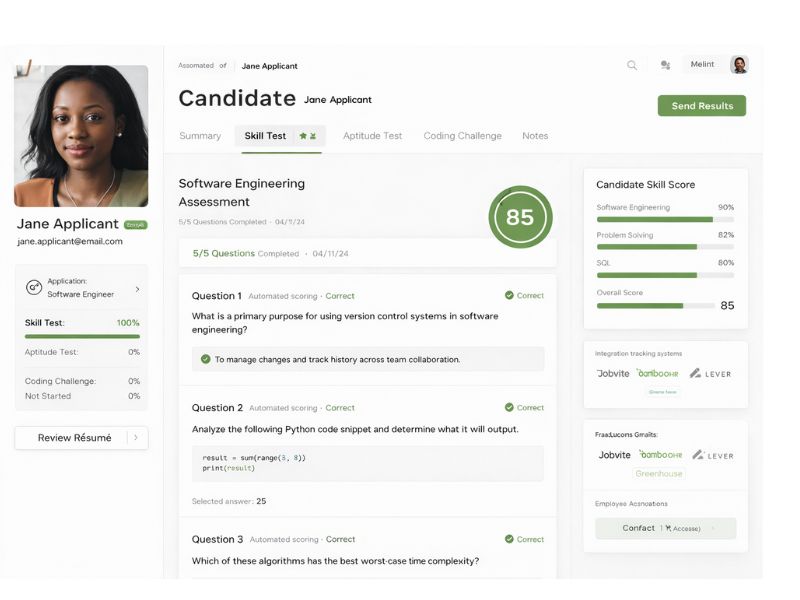Open search with the magnifier icon
The width and height of the screenshot is (800, 600).
point(632,63)
